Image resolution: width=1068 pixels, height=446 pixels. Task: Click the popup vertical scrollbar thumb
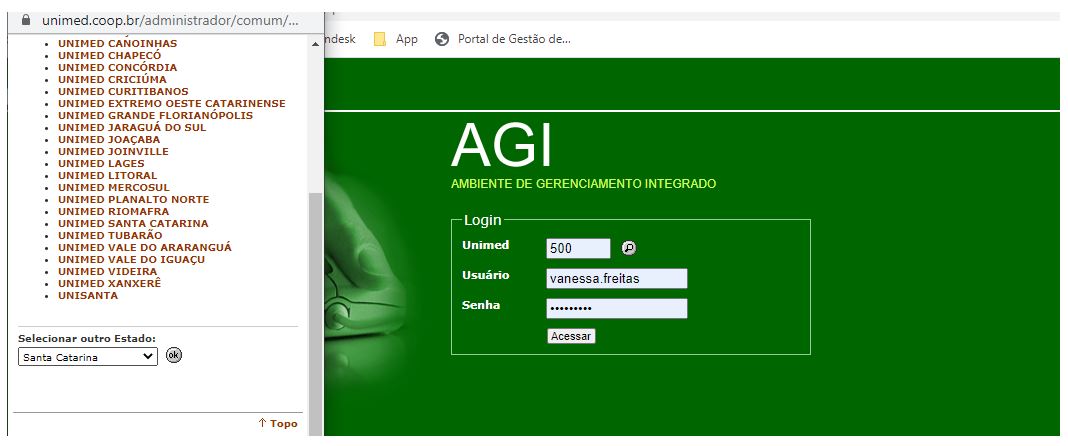315,313
